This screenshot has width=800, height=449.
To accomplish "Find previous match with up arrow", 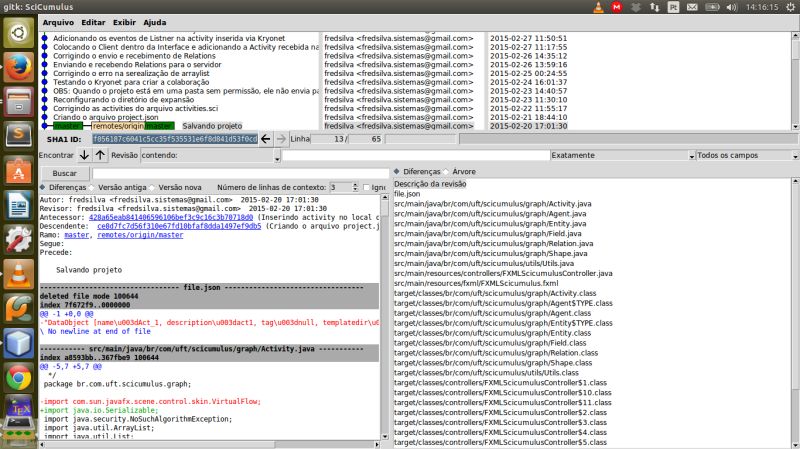I will 100,155.
